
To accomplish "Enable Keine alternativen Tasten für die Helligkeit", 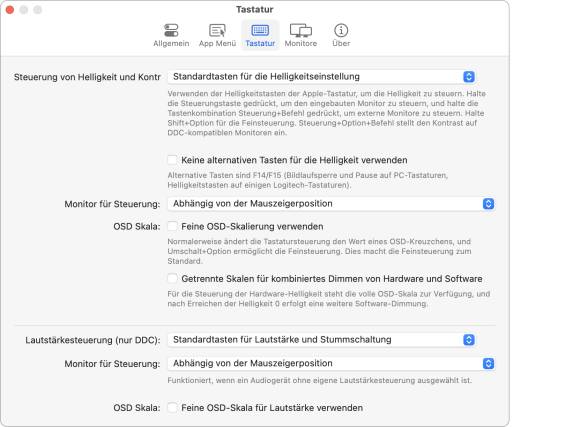I will point(172,160).
